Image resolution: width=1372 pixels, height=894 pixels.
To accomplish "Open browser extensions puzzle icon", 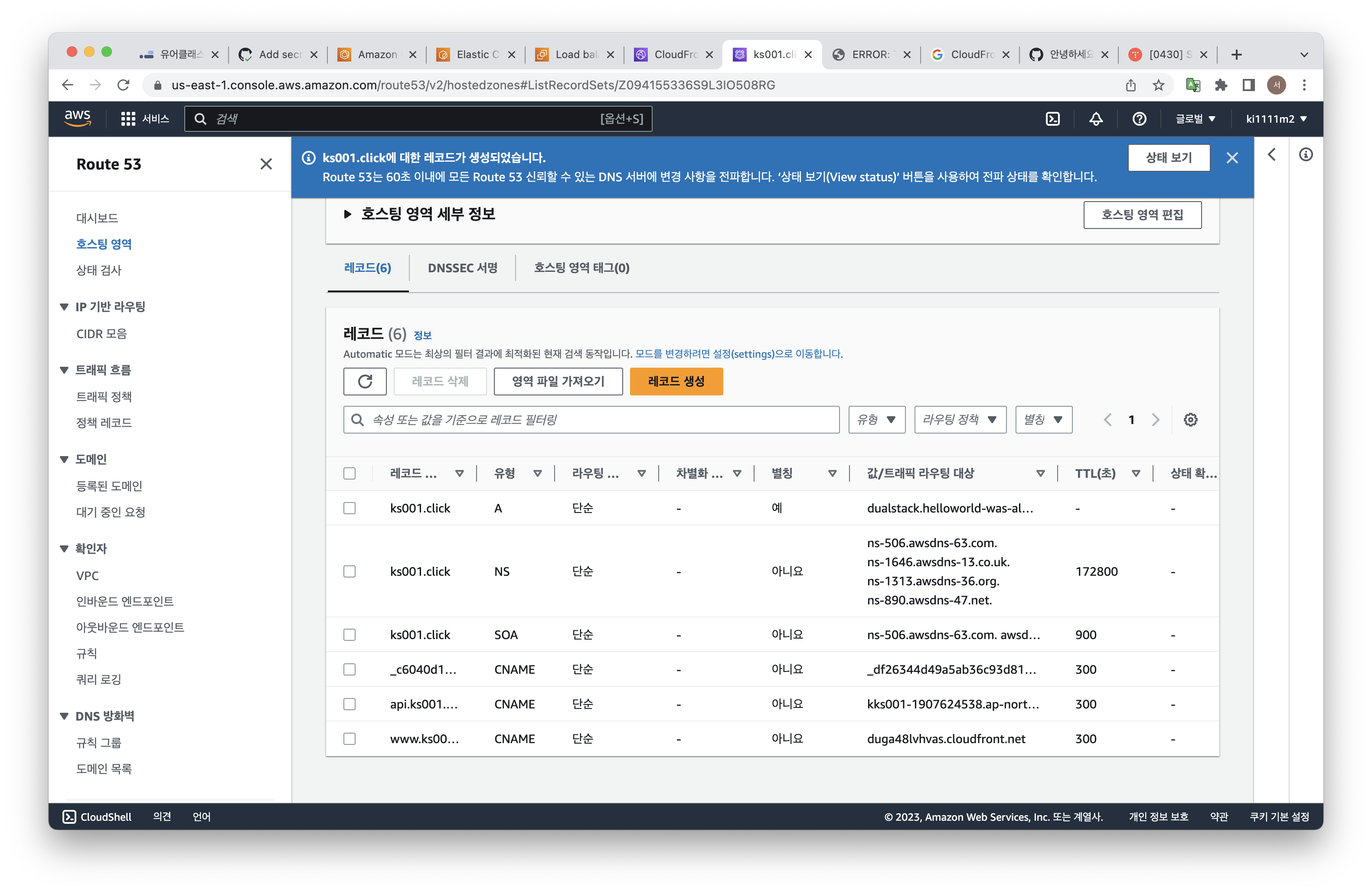I will pos(1220,85).
